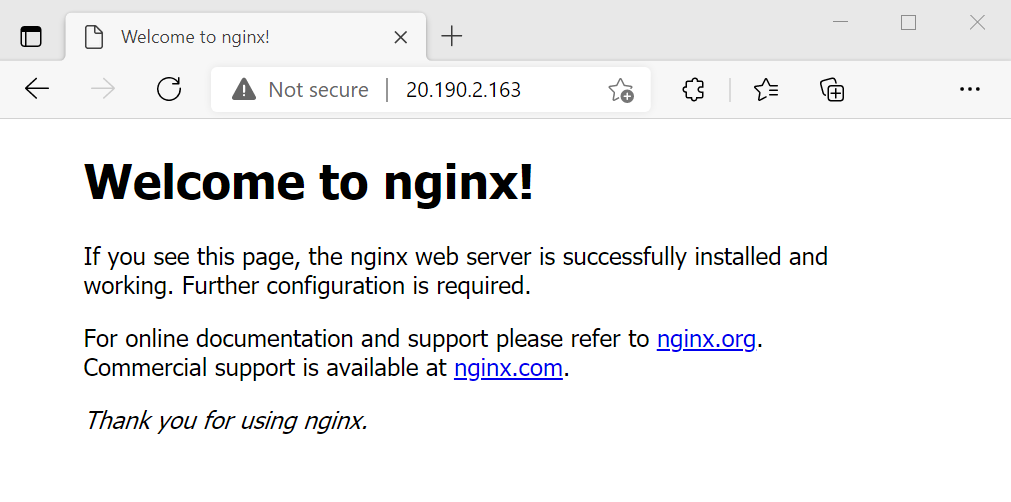Refresh the current page
1011x502 pixels.
[169, 89]
